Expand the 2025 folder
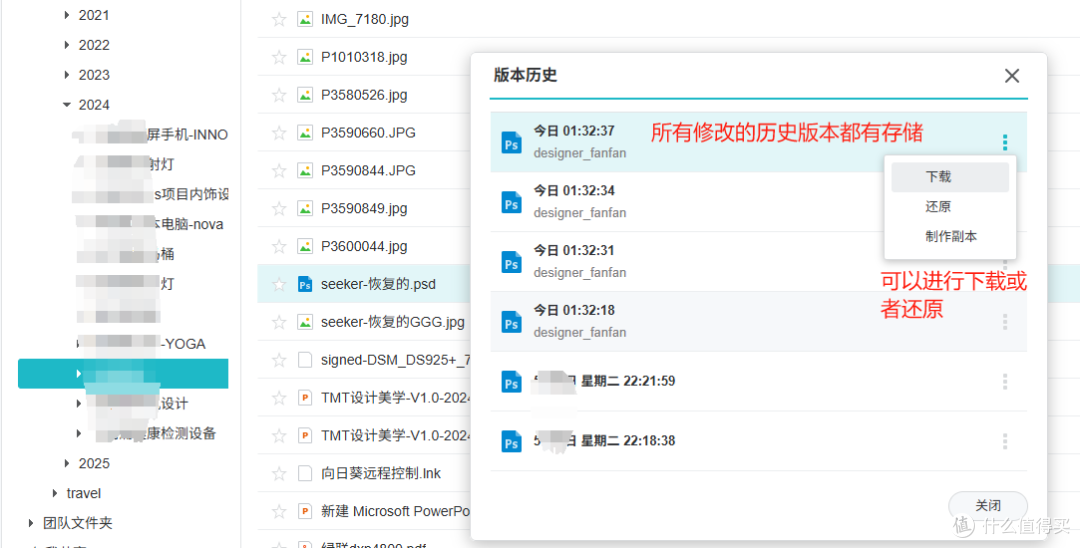The height and width of the screenshot is (548, 1080). tap(67, 463)
